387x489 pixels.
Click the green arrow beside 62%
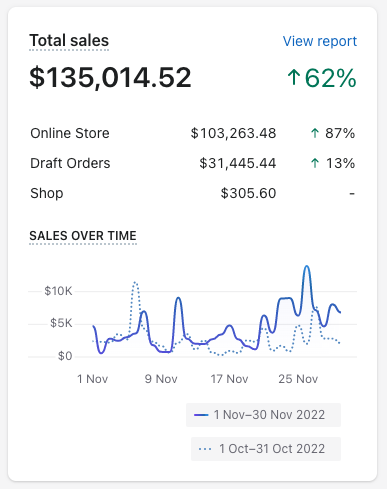294,77
